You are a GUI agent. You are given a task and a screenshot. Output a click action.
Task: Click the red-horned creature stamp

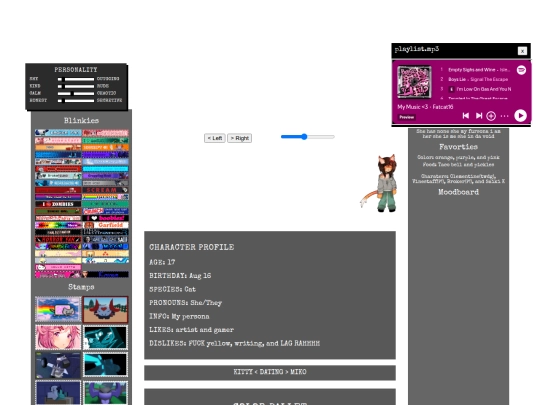[x=105, y=309]
